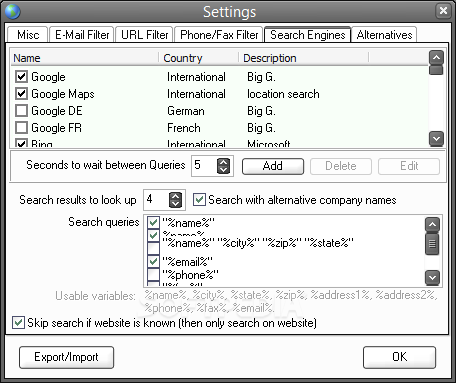Close the Settings dialog

click(x=443, y=11)
